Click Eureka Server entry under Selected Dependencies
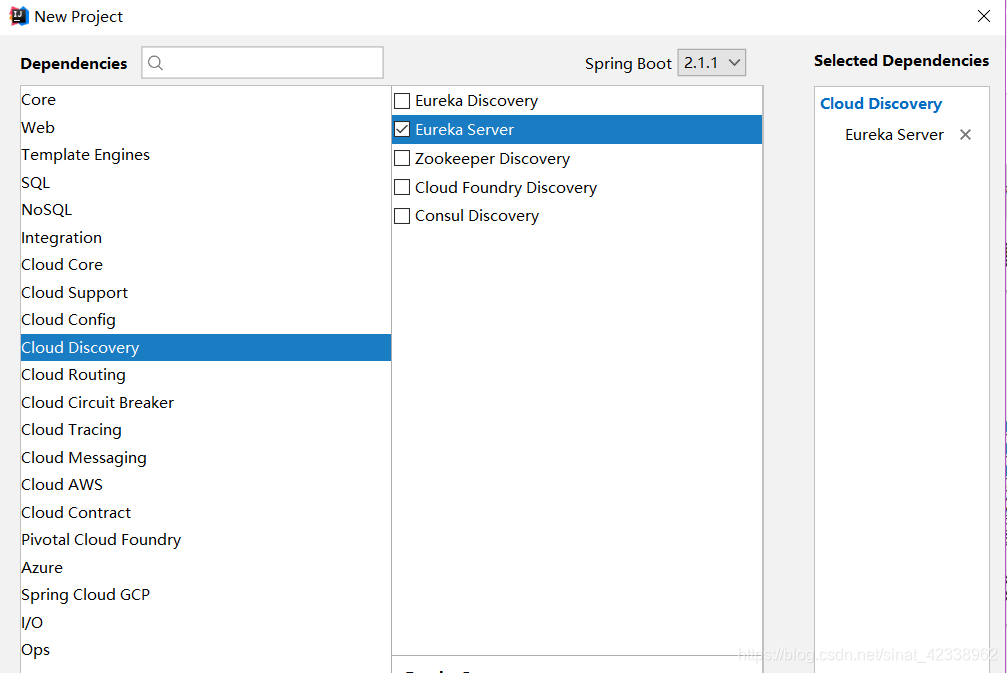 click(x=894, y=135)
